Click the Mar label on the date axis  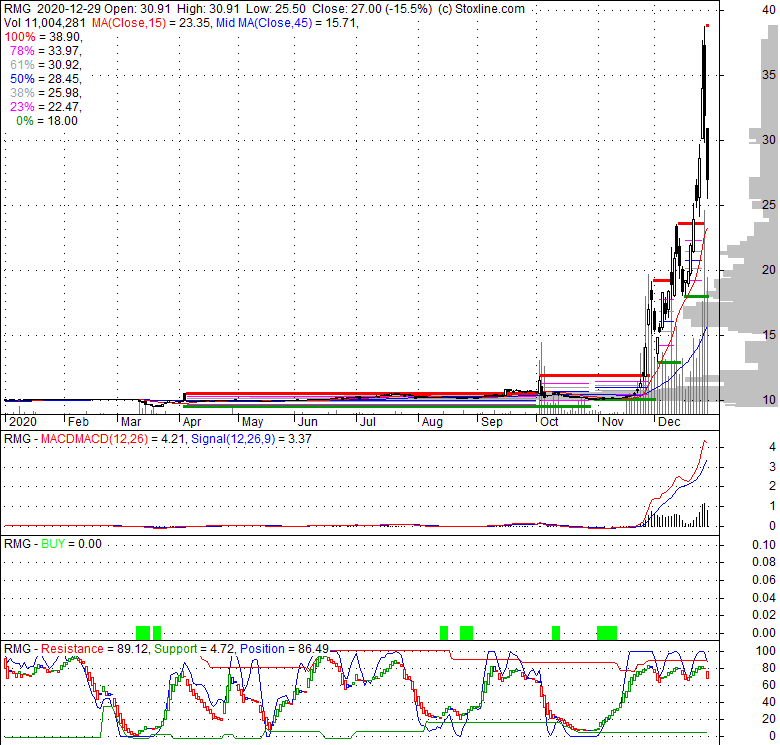click(x=131, y=422)
